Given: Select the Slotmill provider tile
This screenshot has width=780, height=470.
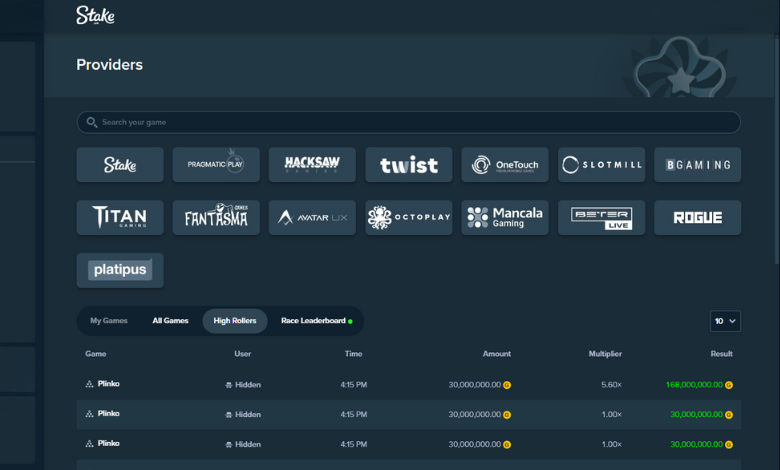Looking at the screenshot, I should (x=601, y=165).
